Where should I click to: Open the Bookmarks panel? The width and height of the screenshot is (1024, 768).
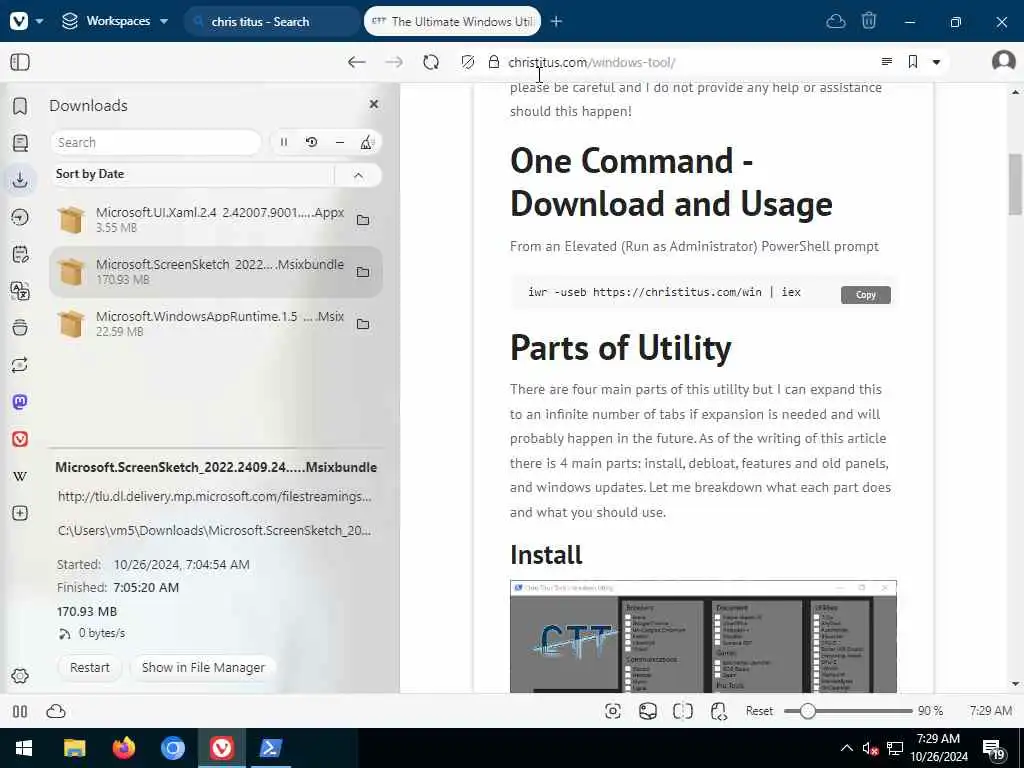pyautogui.click(x=20, y=106)
